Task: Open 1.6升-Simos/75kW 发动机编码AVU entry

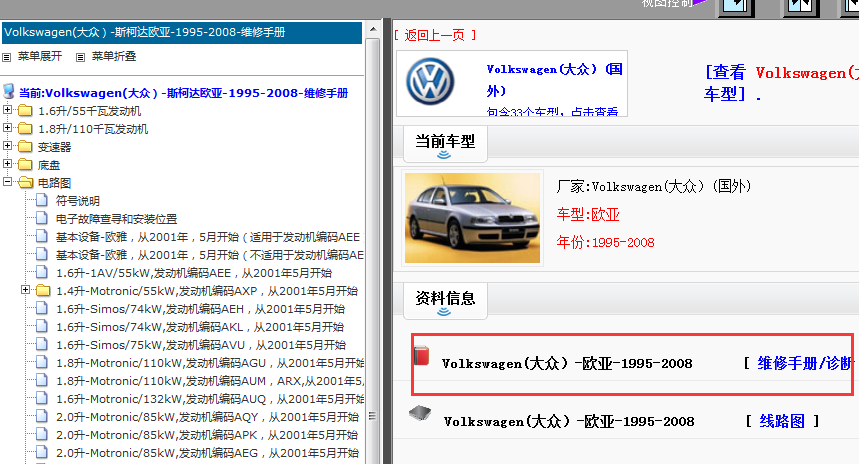Action: [201, 345]
